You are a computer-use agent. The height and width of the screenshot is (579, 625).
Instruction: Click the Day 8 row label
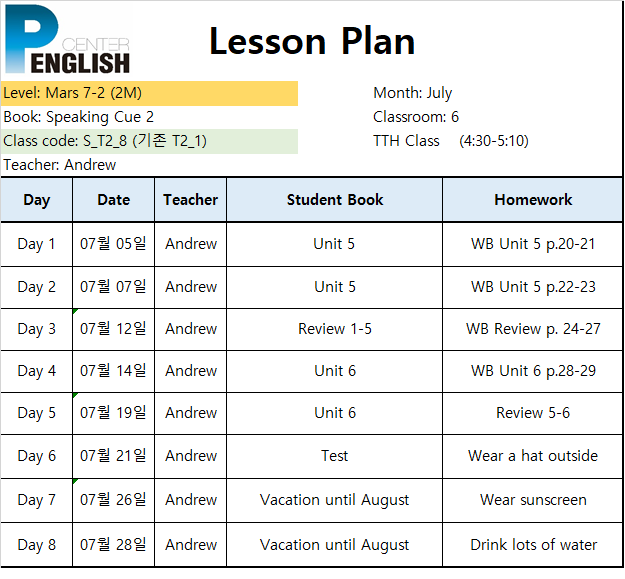tap(37, 545)
